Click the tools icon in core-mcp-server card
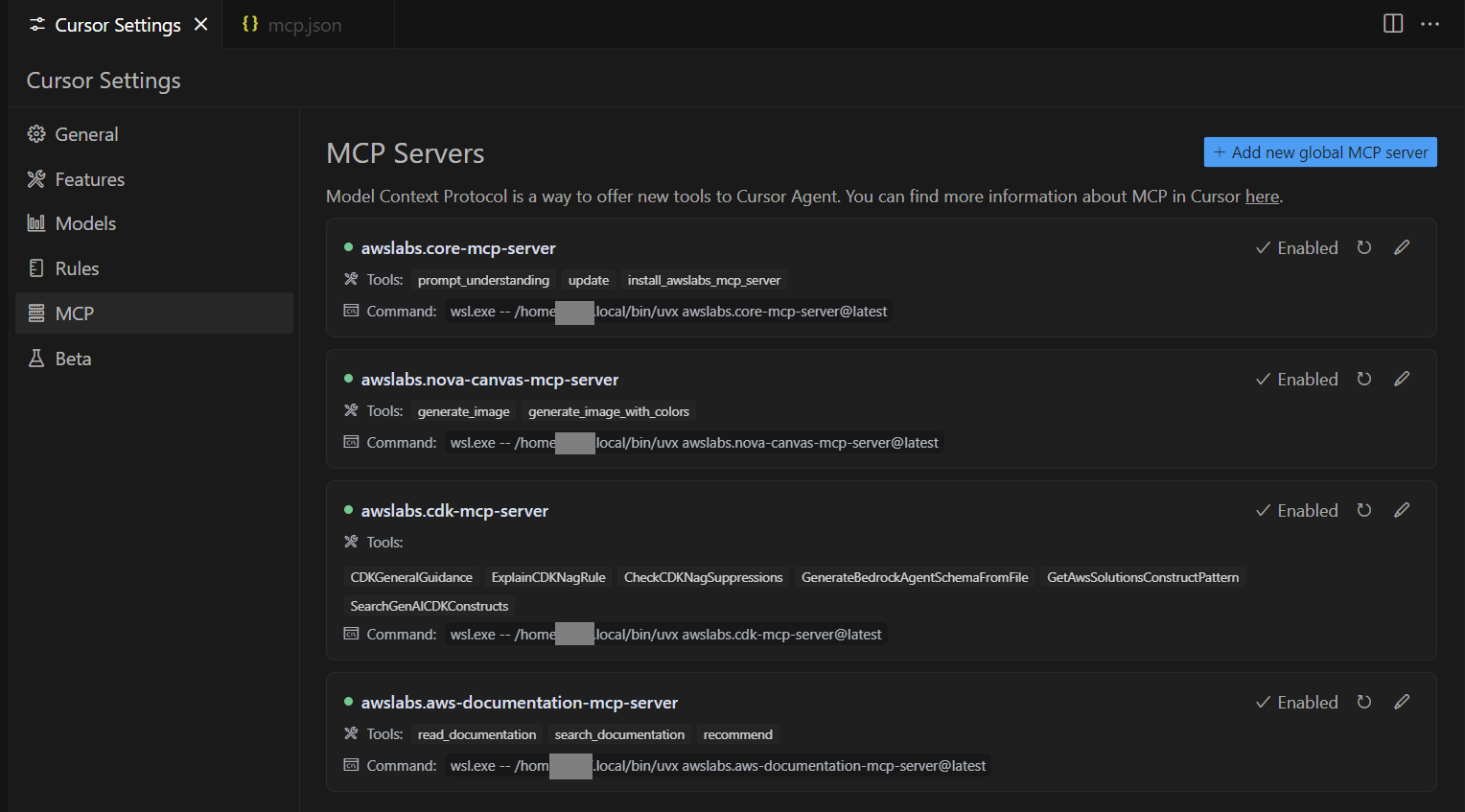This screenshot has width=1465, height=812. 351,280
